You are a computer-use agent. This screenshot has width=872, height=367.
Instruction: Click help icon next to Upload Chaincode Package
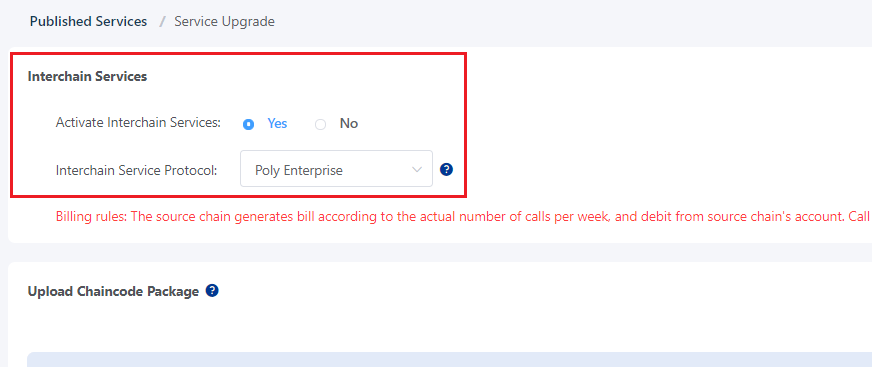[x=212, y=290]
